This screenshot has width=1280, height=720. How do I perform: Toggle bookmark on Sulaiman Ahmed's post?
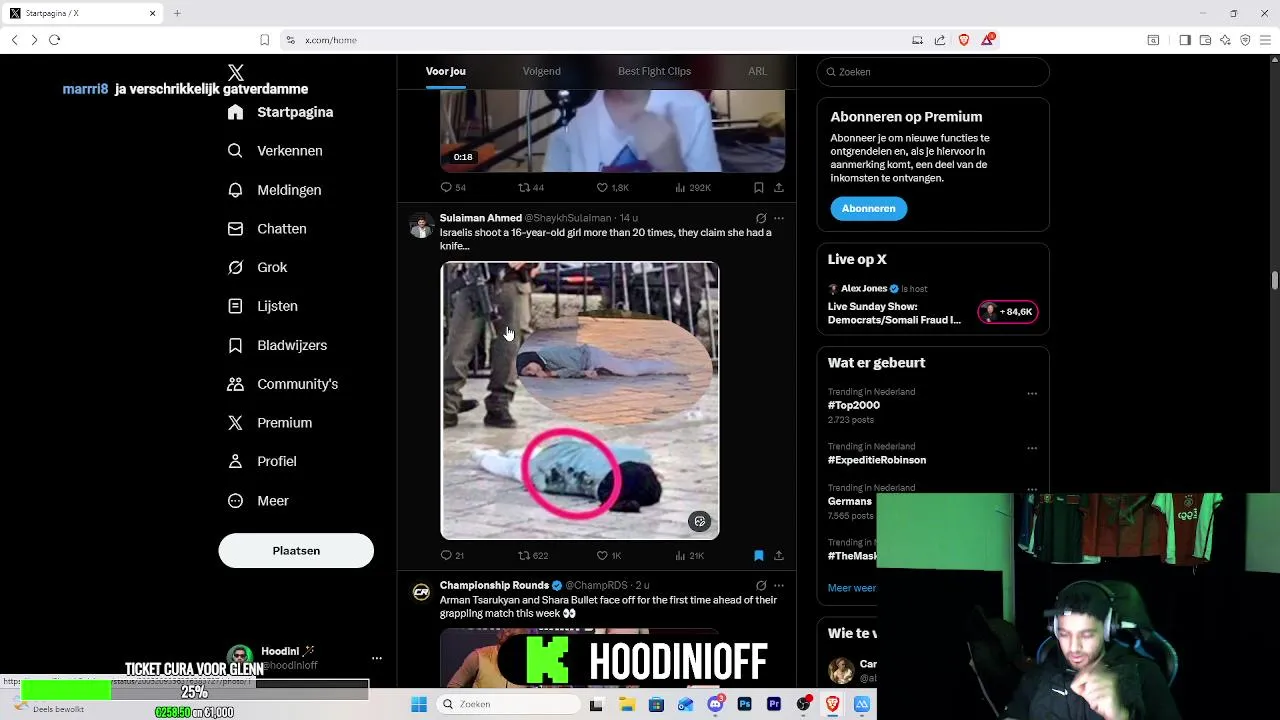(x=759, y=555)
